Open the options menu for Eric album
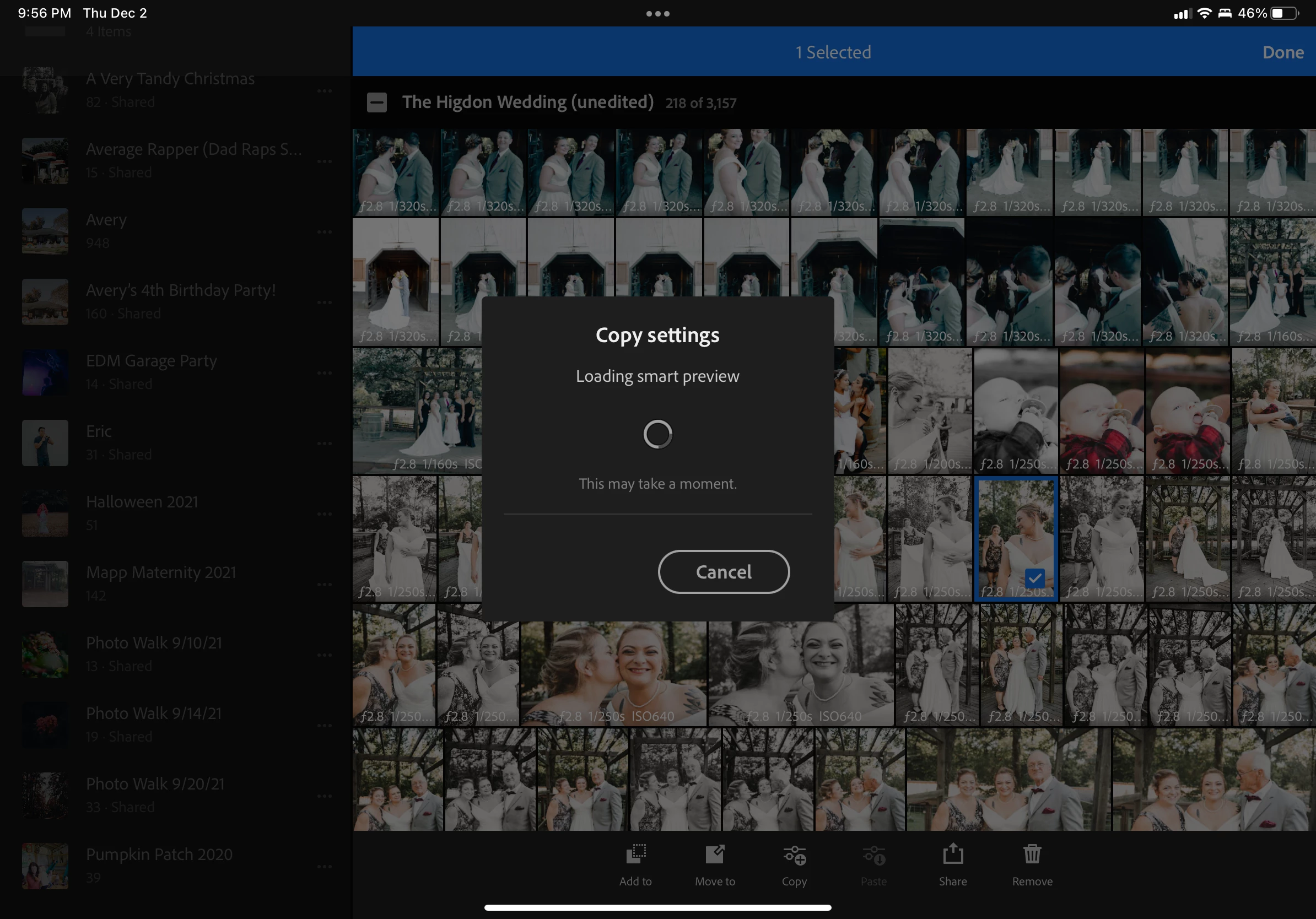The image size is (1316, 919). coord(325,444)
